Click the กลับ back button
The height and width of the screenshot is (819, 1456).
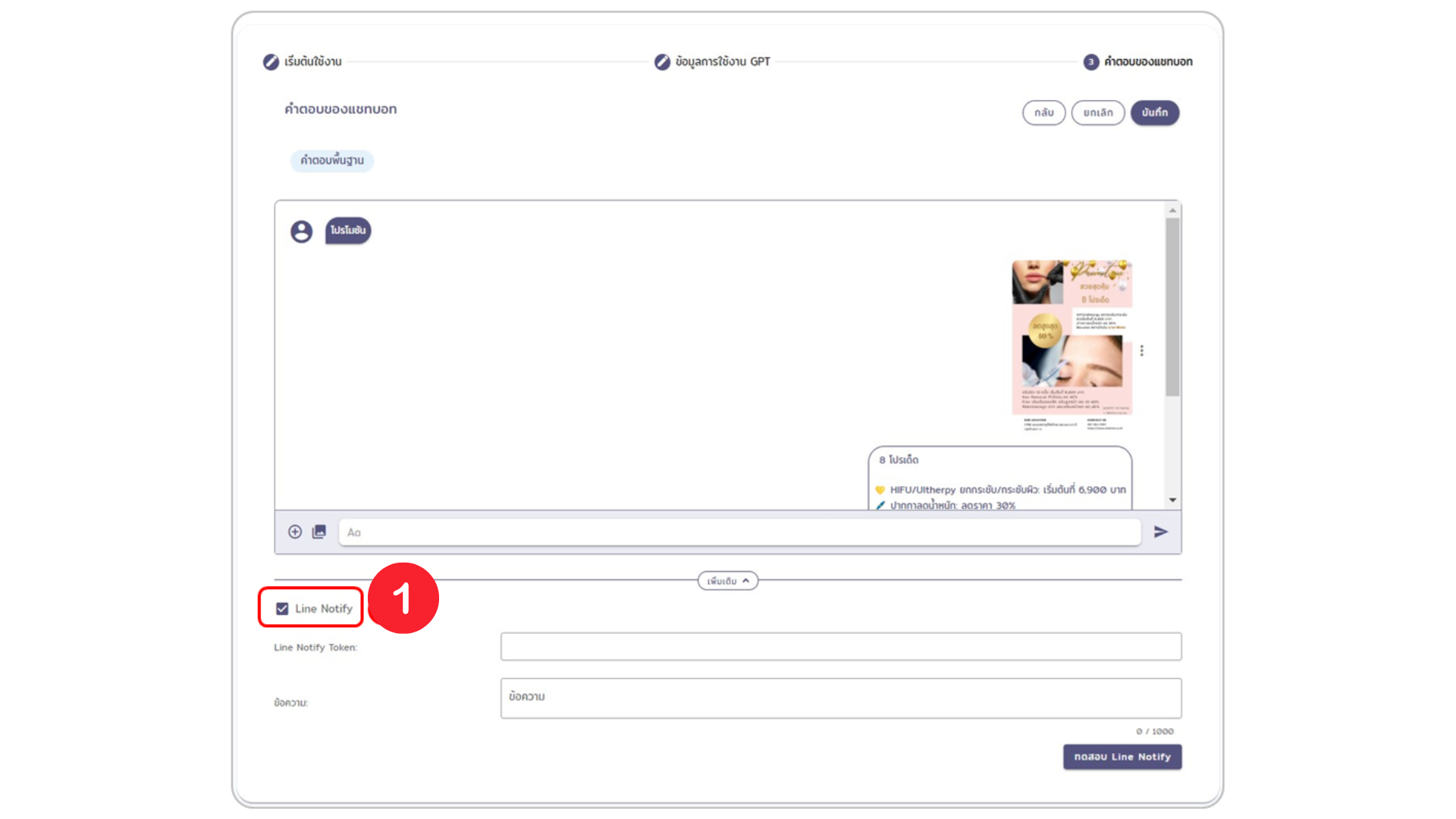[x=1043, y=112]
